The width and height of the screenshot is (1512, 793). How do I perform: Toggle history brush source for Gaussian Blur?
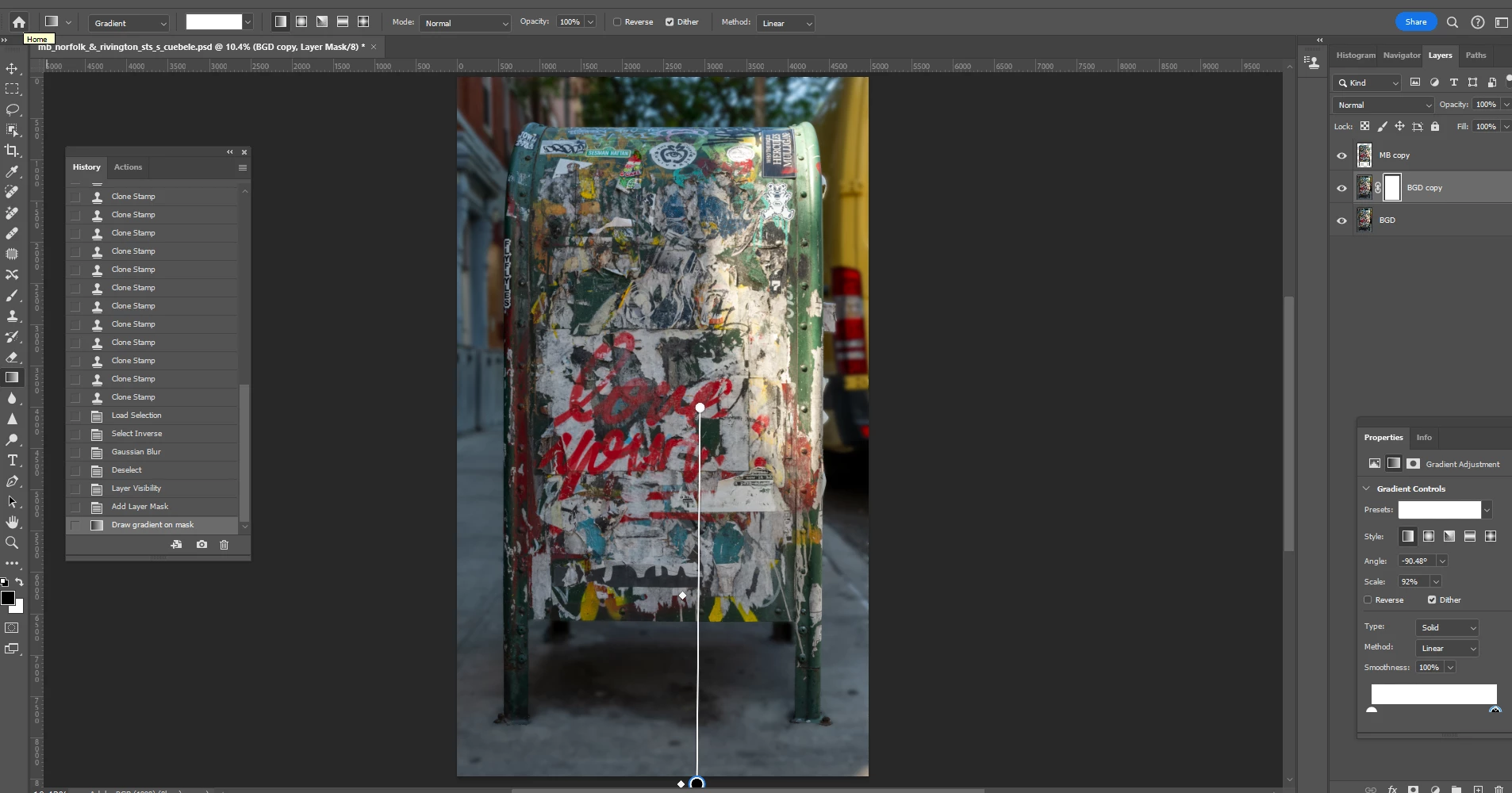(75, 452)
